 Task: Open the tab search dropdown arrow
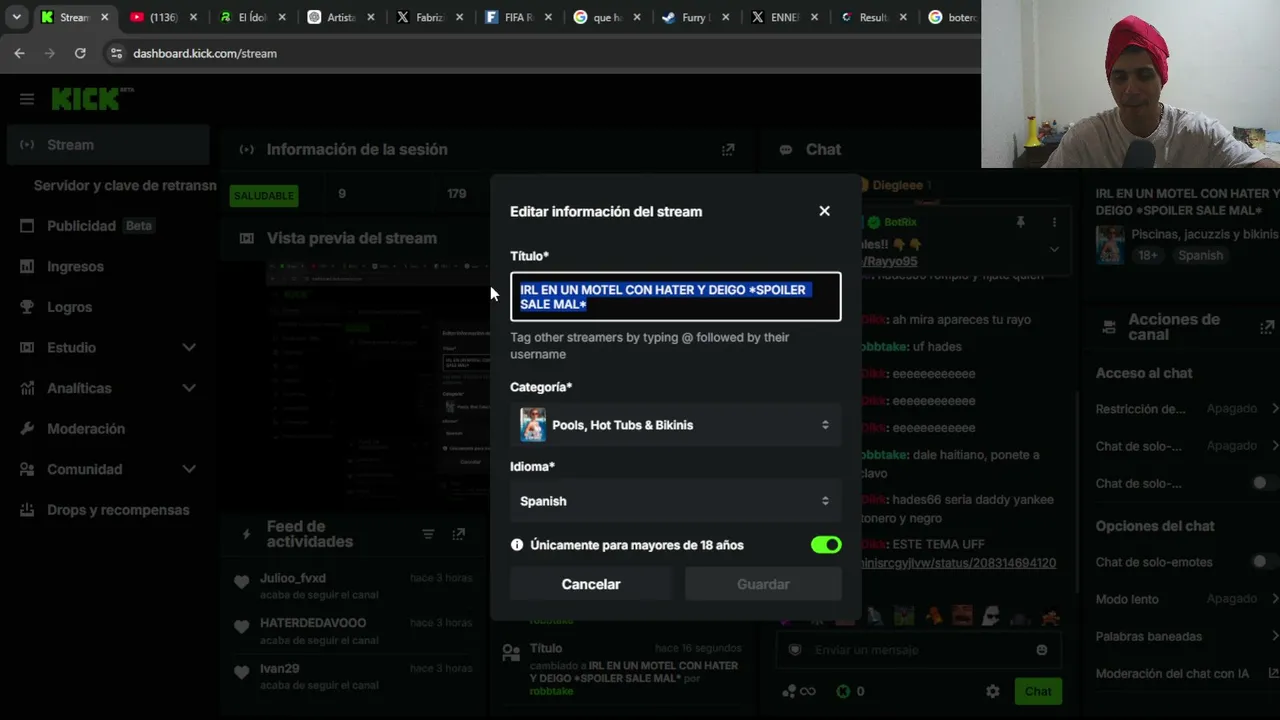(16, 17)
